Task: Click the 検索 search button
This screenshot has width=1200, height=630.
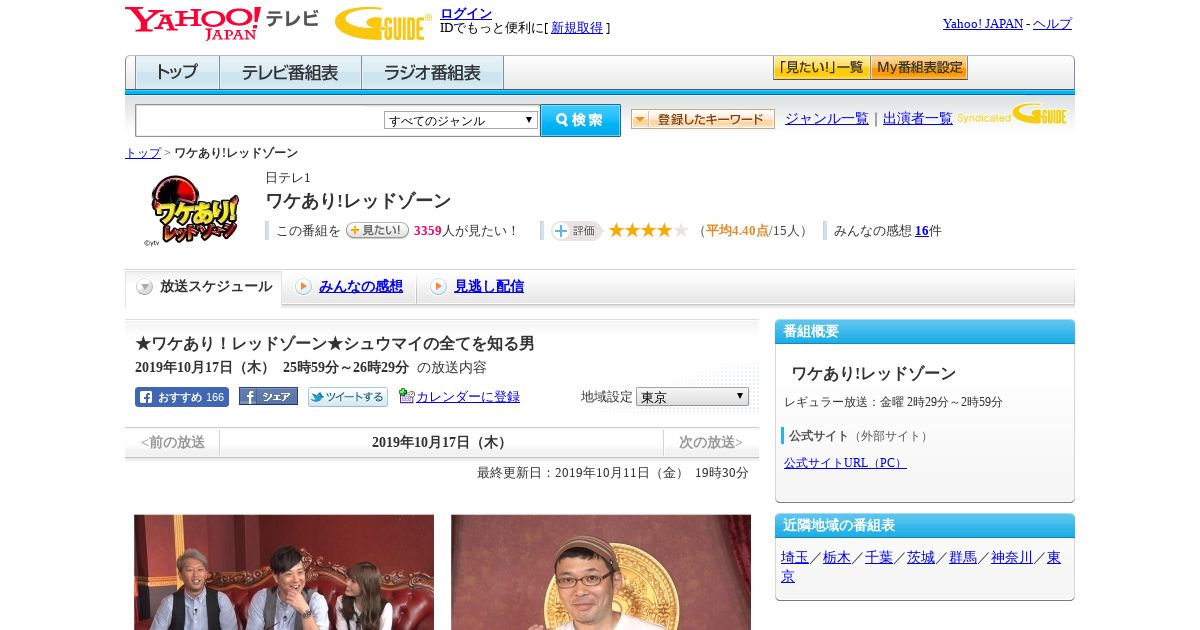Action: (x=580, y=120)
